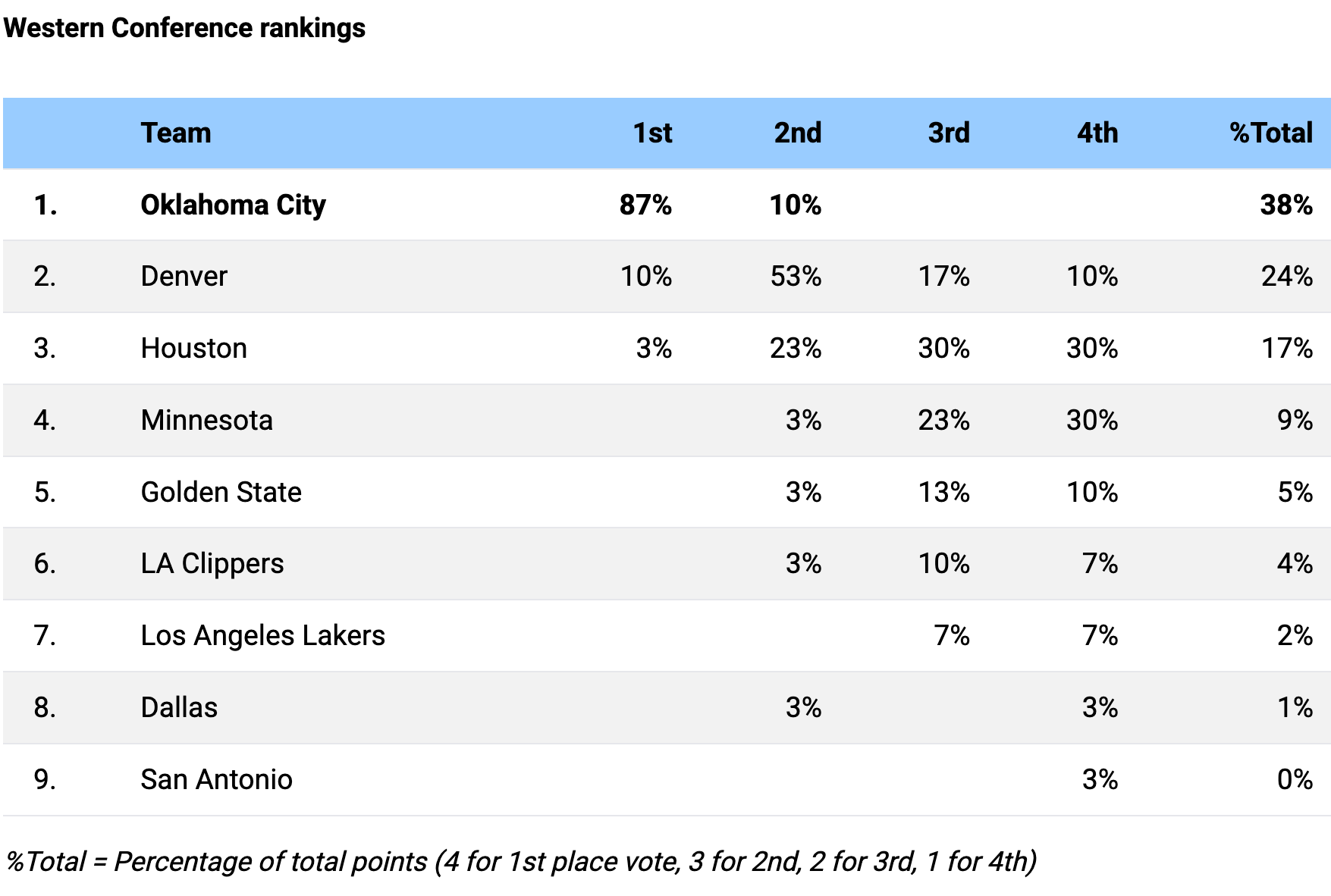Click the %Total column header

[x=1270, y=133]
